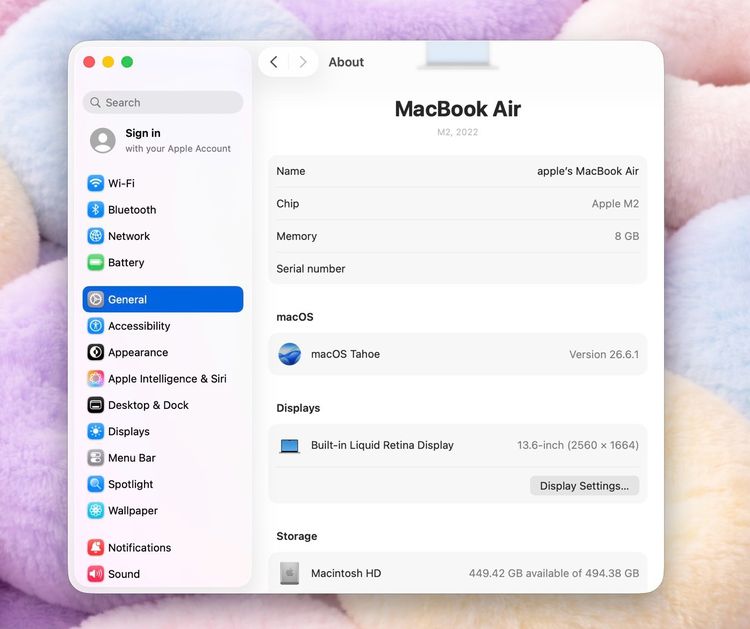The width and height of the screenshot is (750, 629).
Task: Go back with the left chevron
Action: (x=274, y=62)
